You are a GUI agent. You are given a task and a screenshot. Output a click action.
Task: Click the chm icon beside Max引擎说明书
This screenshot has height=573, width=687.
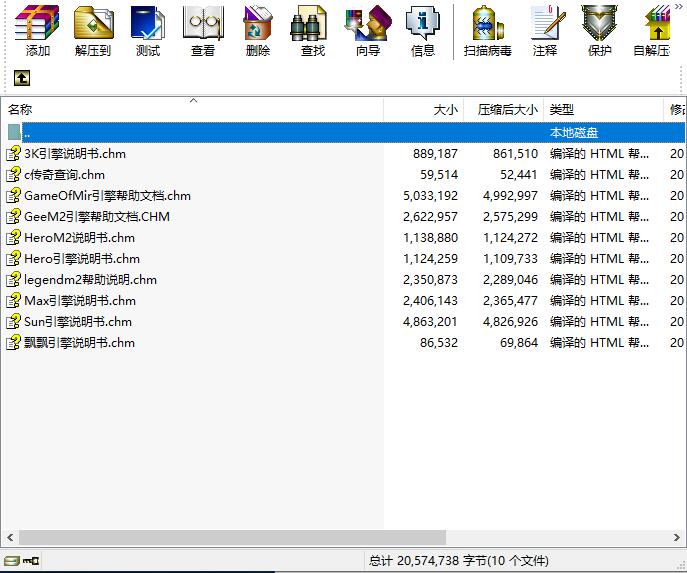coord(13,301)
